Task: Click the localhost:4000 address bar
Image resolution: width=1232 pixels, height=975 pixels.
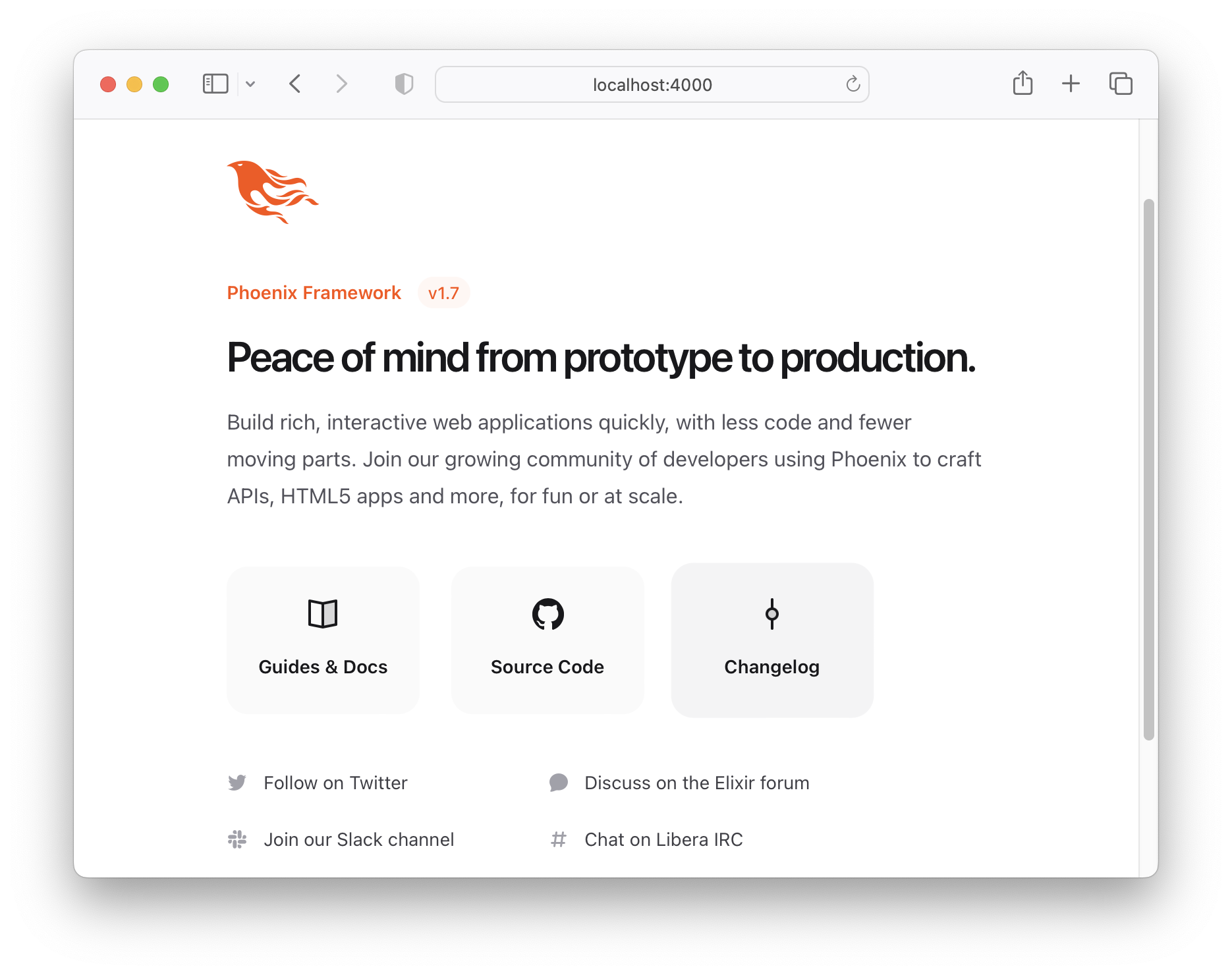Action: (x=652, y=84)
